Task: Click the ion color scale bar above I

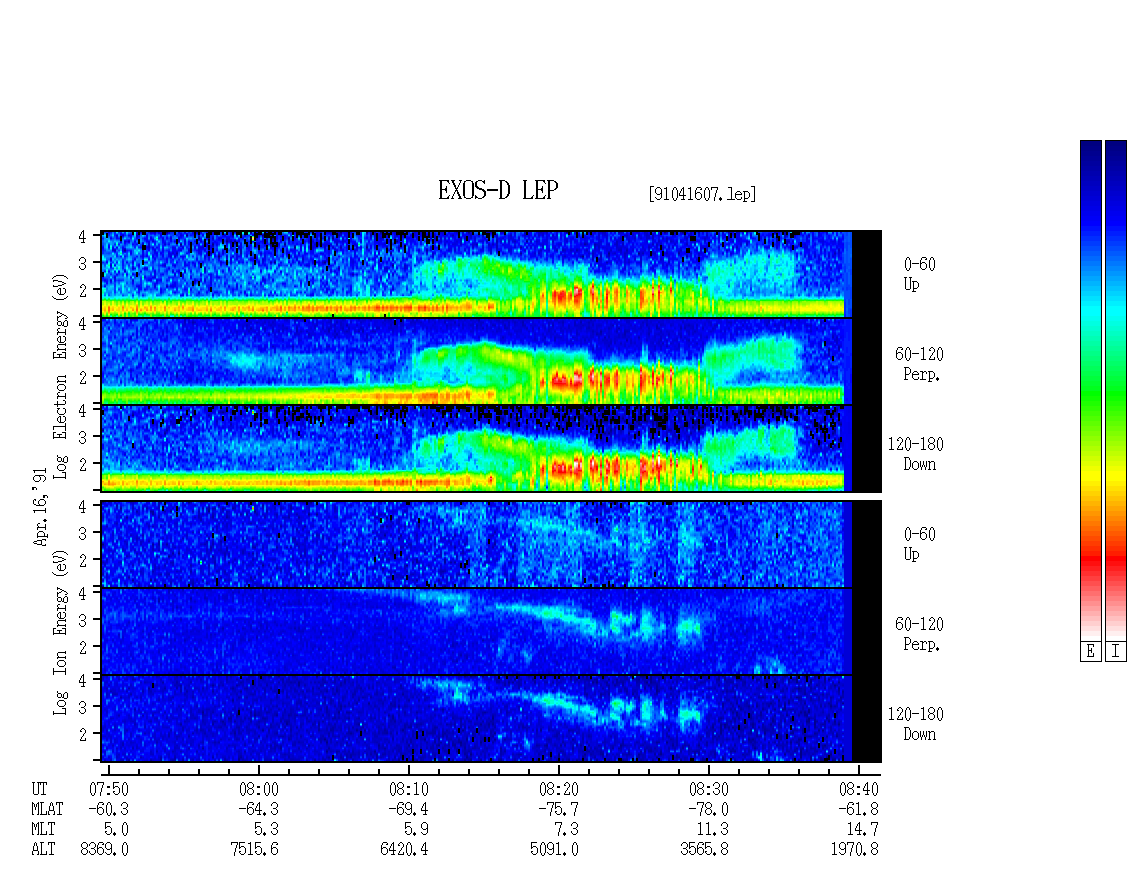Action: coord(1116,389)
